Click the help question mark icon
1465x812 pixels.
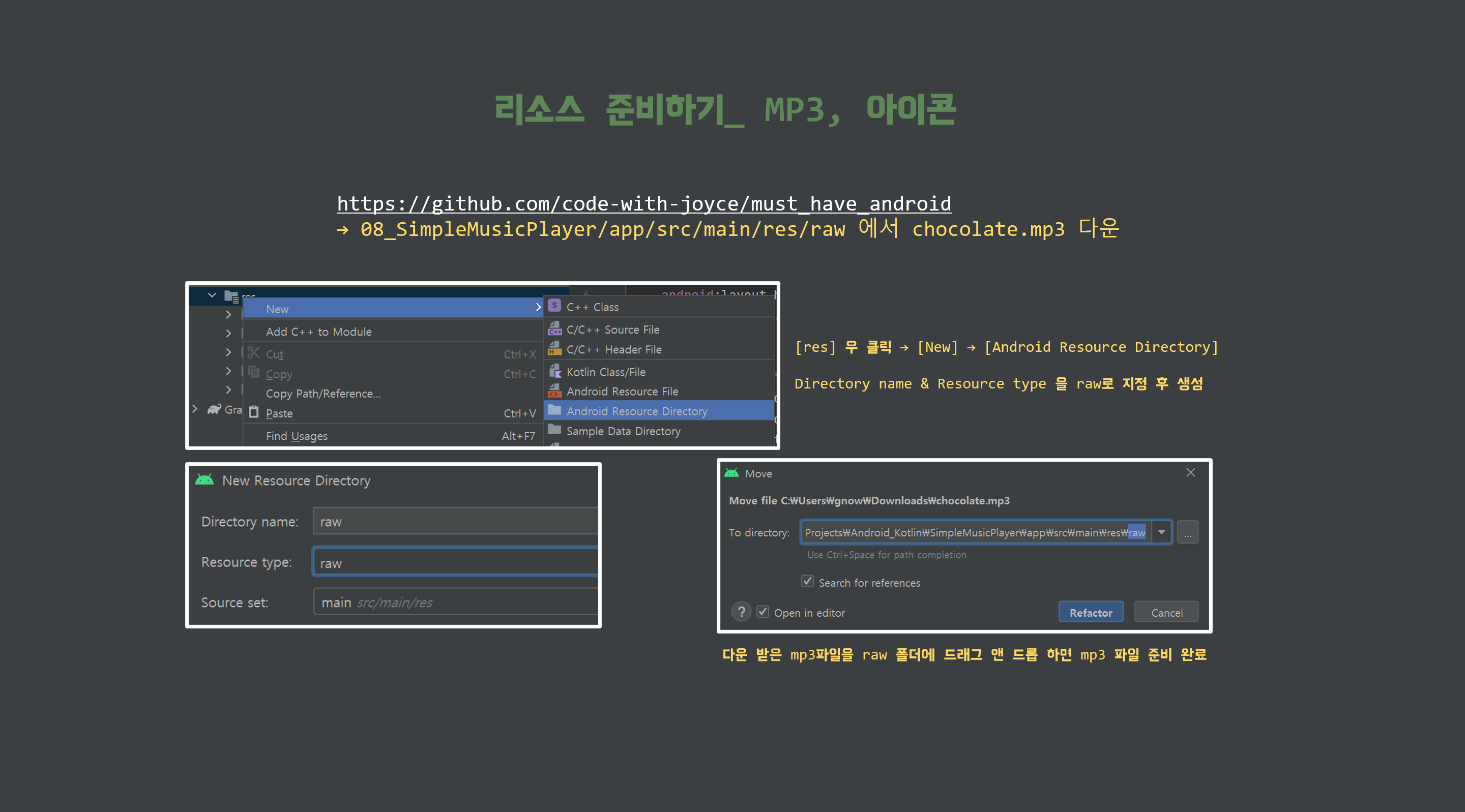point(741,612)
